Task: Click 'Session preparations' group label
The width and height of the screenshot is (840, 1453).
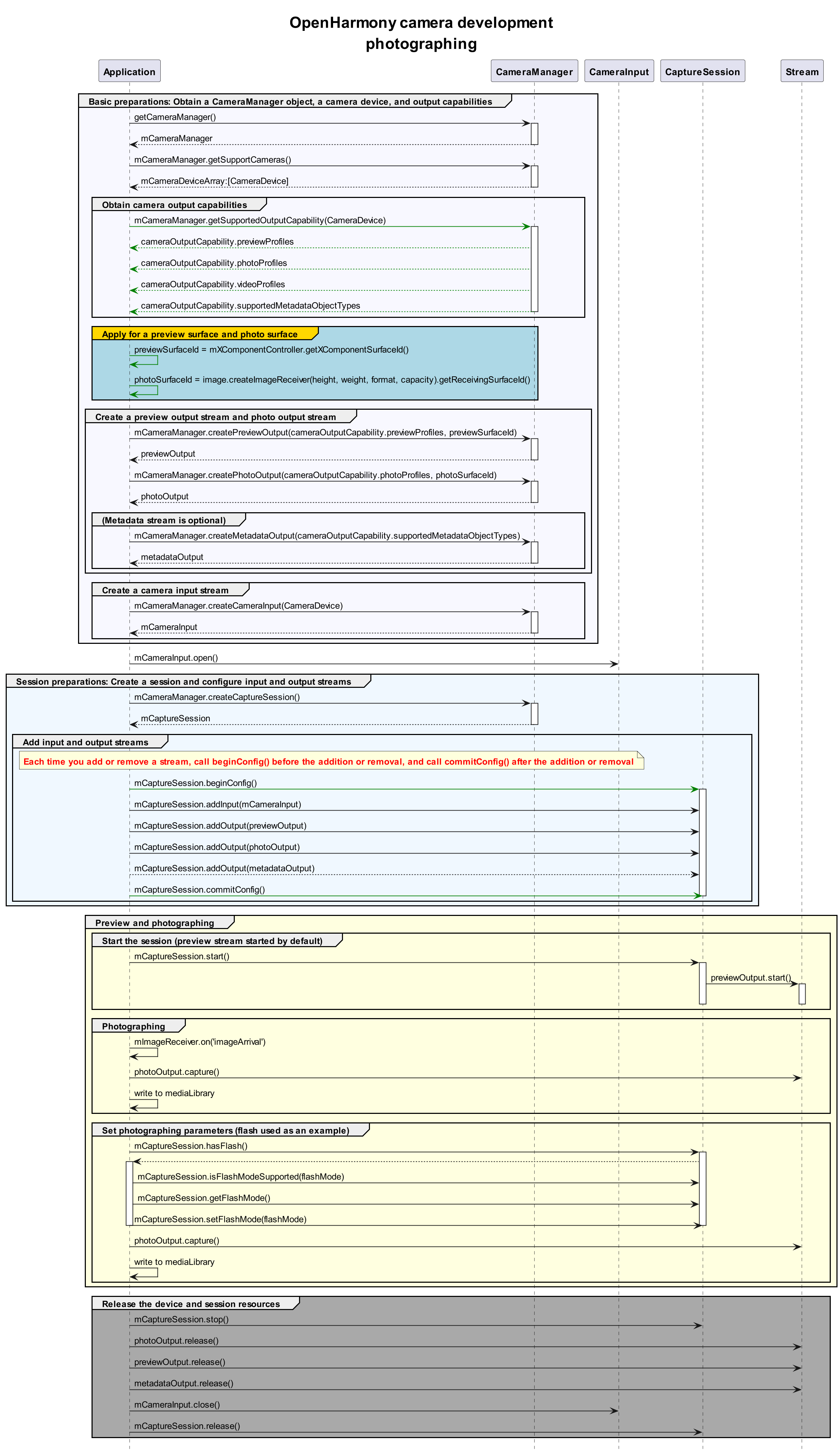Action: click(183, 681)
